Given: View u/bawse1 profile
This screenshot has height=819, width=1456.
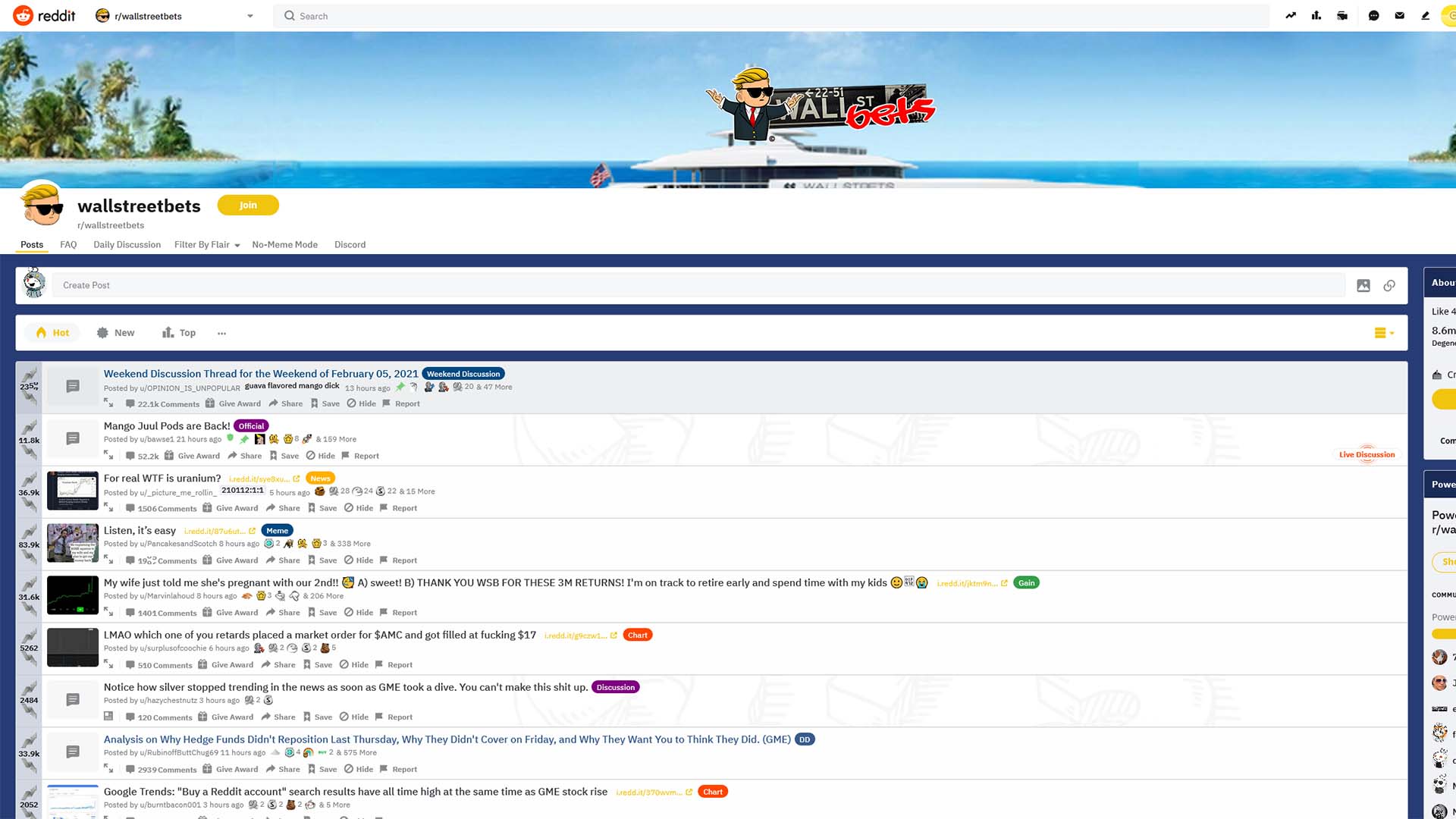Looking at the screenshot, I should pyautogui.click(x=157, y=439).
